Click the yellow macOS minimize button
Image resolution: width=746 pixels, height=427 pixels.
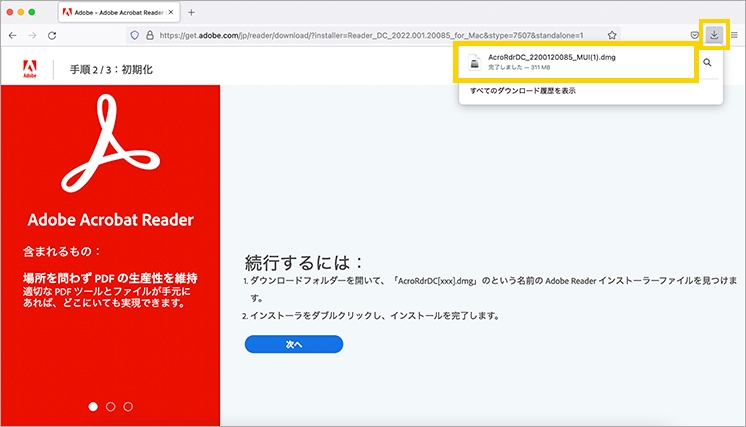point(20,12)
